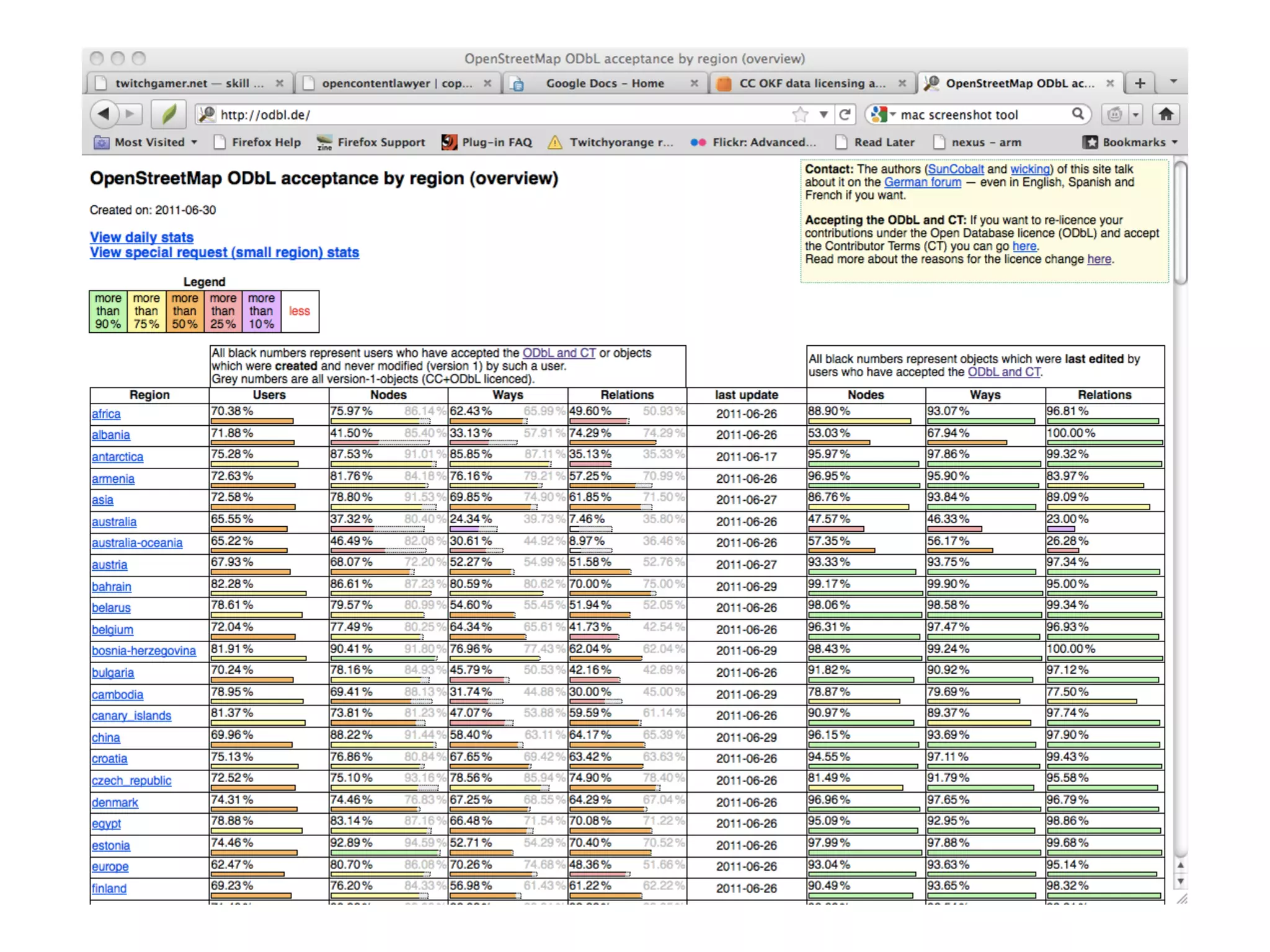Image resolution: width=1270 pixels, height=952 pixels.
Task: Open a new tab with plus button
Action: tap(1140, 83)
